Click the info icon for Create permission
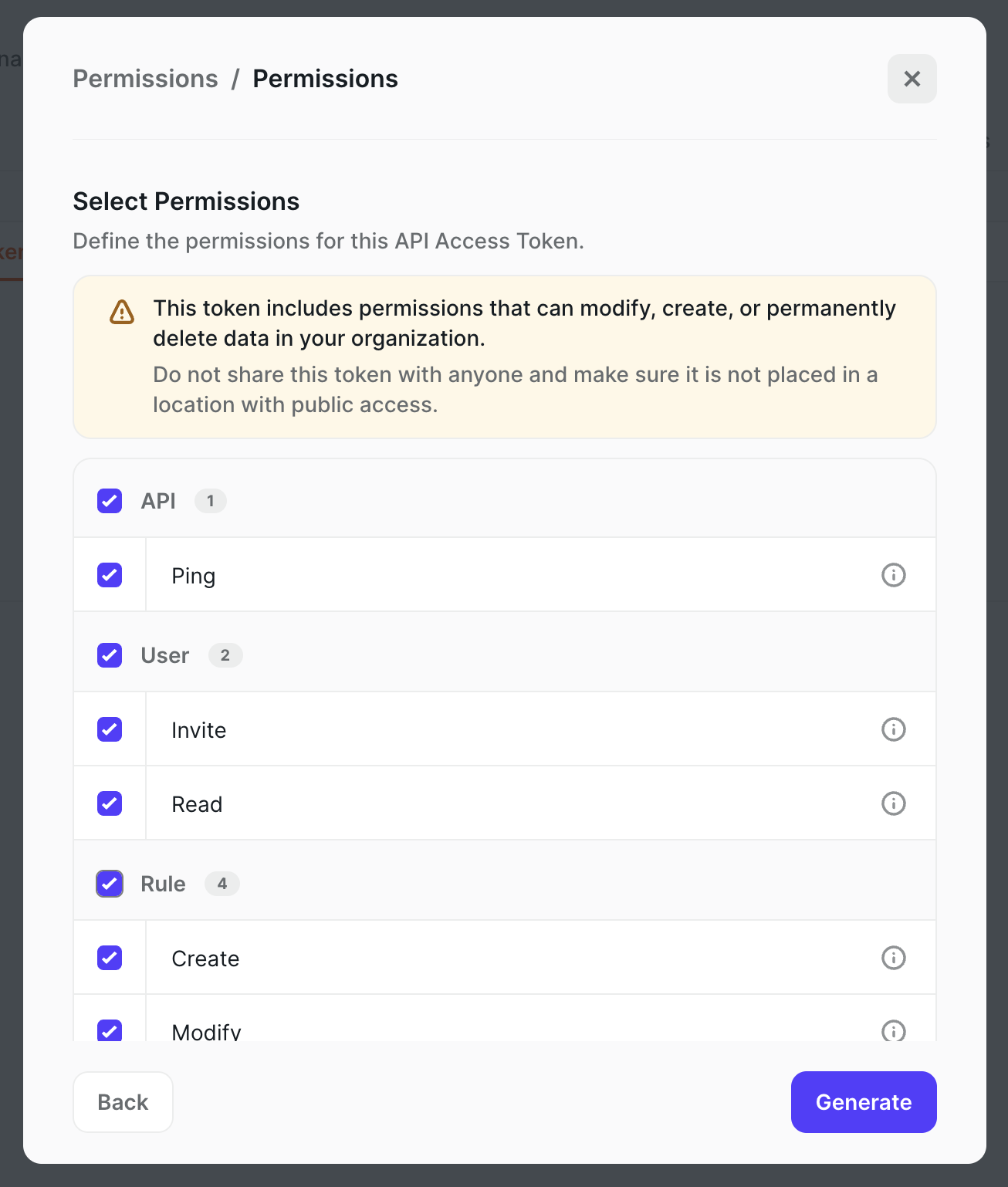Screen dimensions: 1008x1187 [x=893, y=958]
